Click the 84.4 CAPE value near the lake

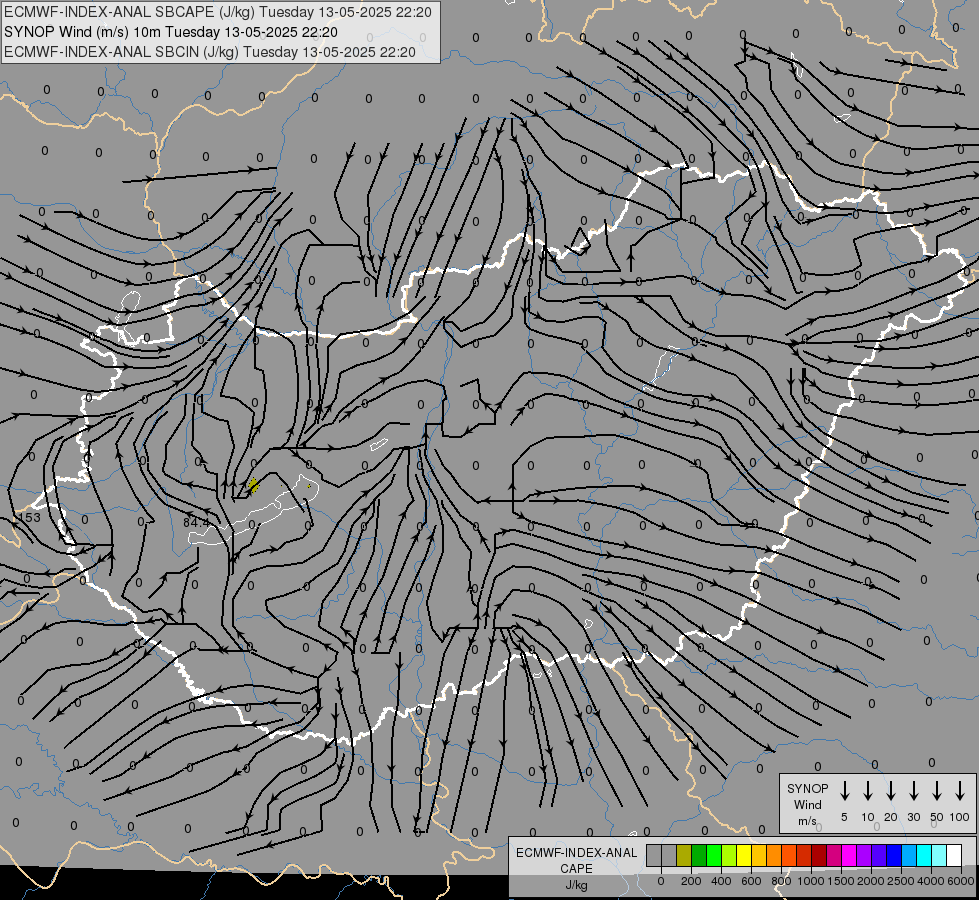pyautogui.click(x=196, y=522)
